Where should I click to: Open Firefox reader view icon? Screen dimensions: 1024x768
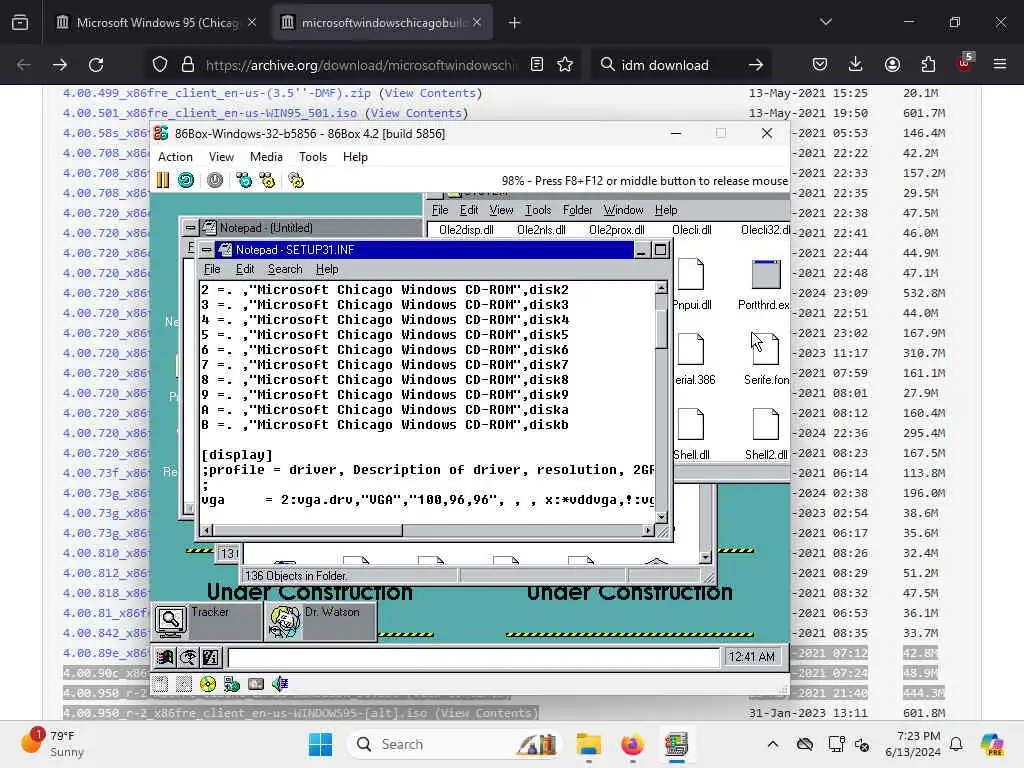[x=537, y=65]
